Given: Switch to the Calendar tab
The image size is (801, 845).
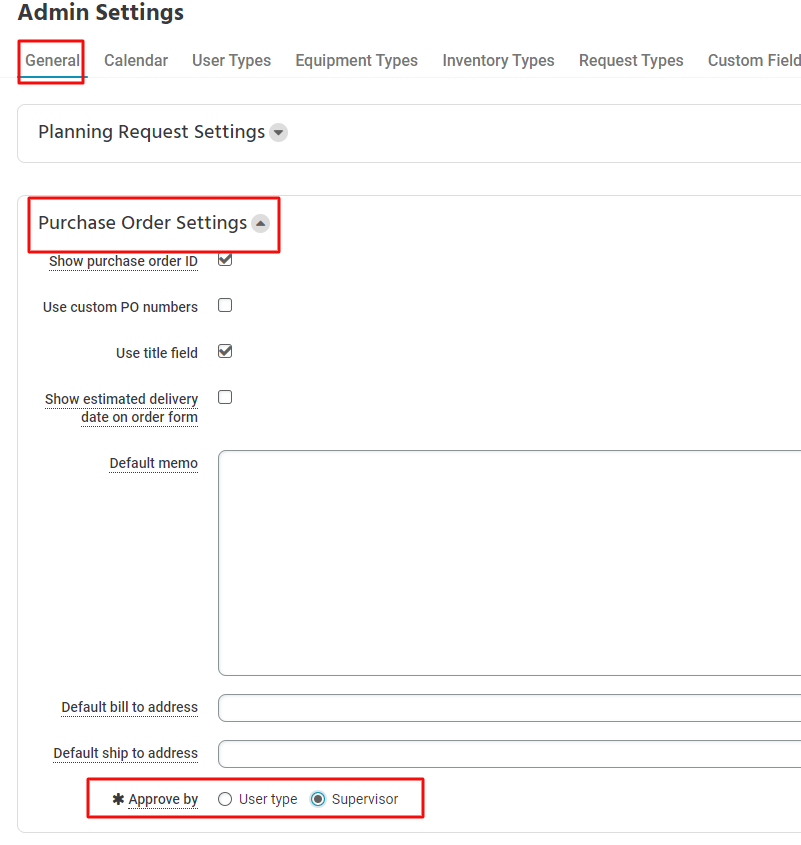Looking at the screenshot, I should (136, 60).
